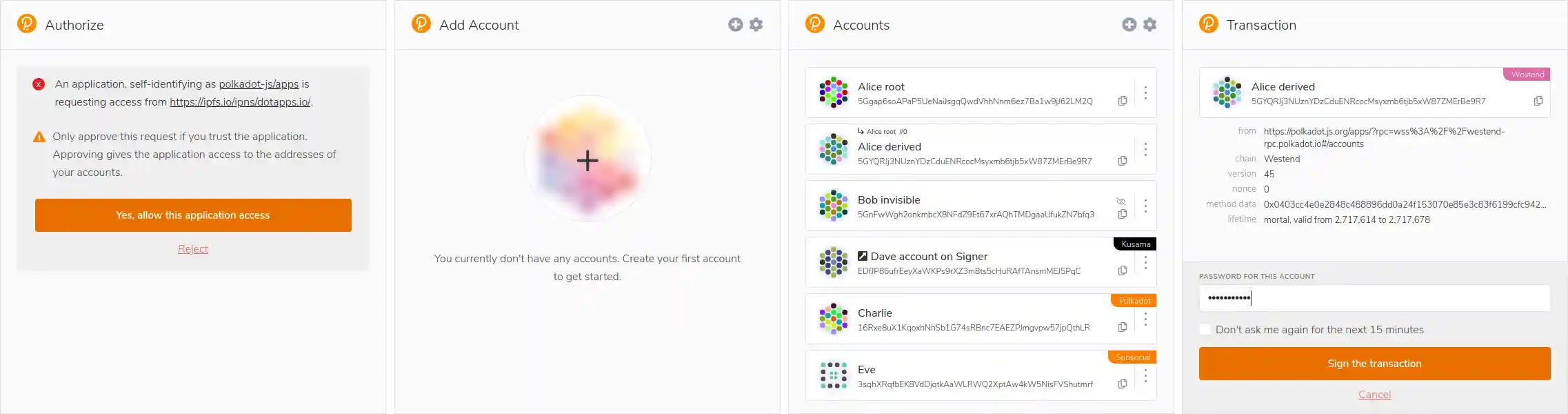Copy Eve's address
The image size is (1568, 414).
[1123, 384]
